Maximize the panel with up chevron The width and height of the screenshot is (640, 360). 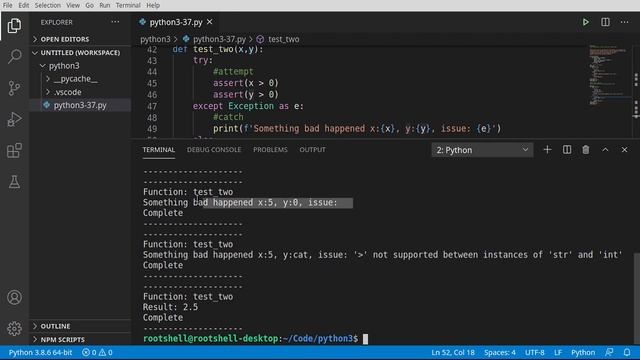pos(605,150)
